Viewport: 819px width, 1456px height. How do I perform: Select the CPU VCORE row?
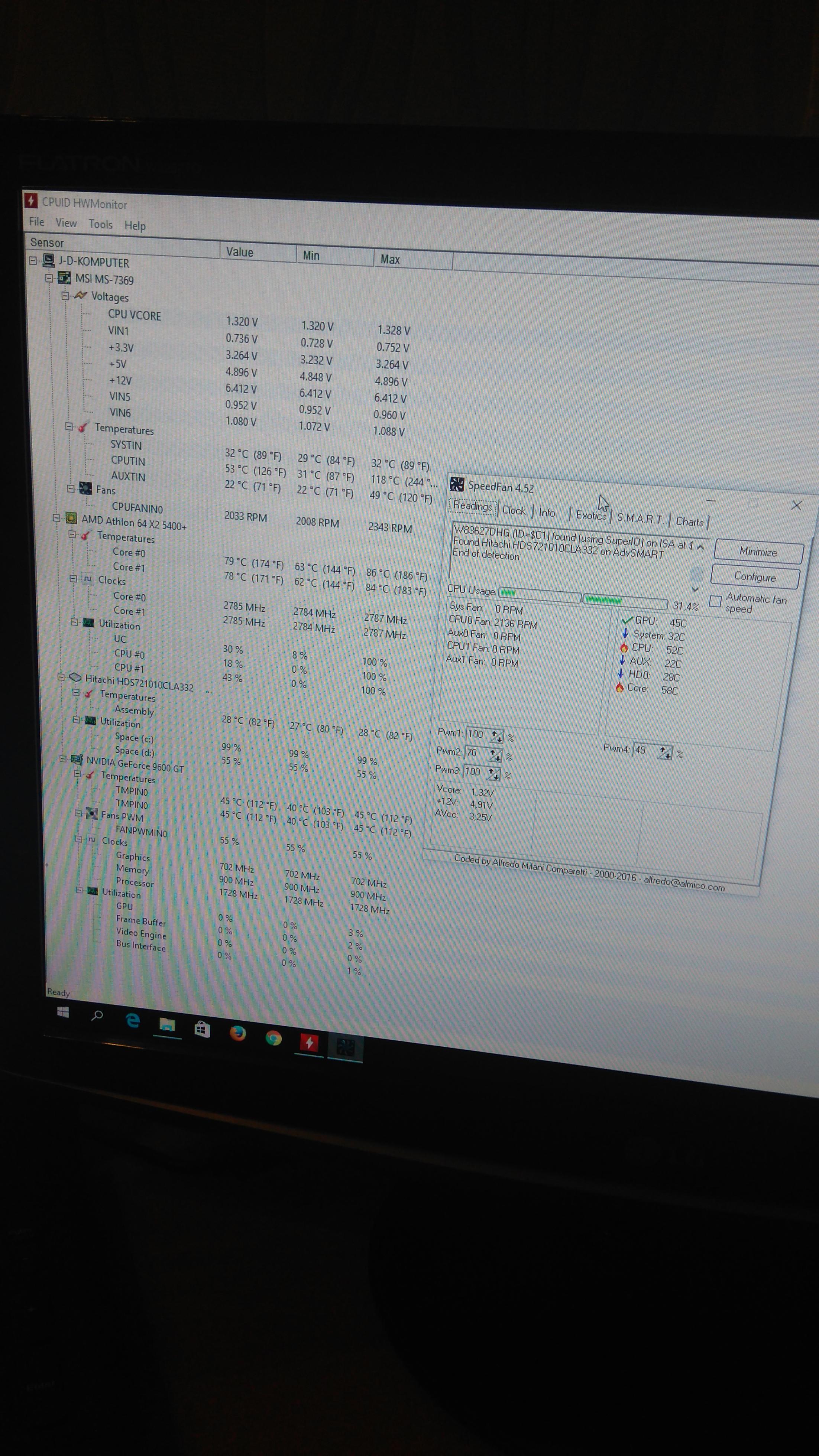click(134, 315)
